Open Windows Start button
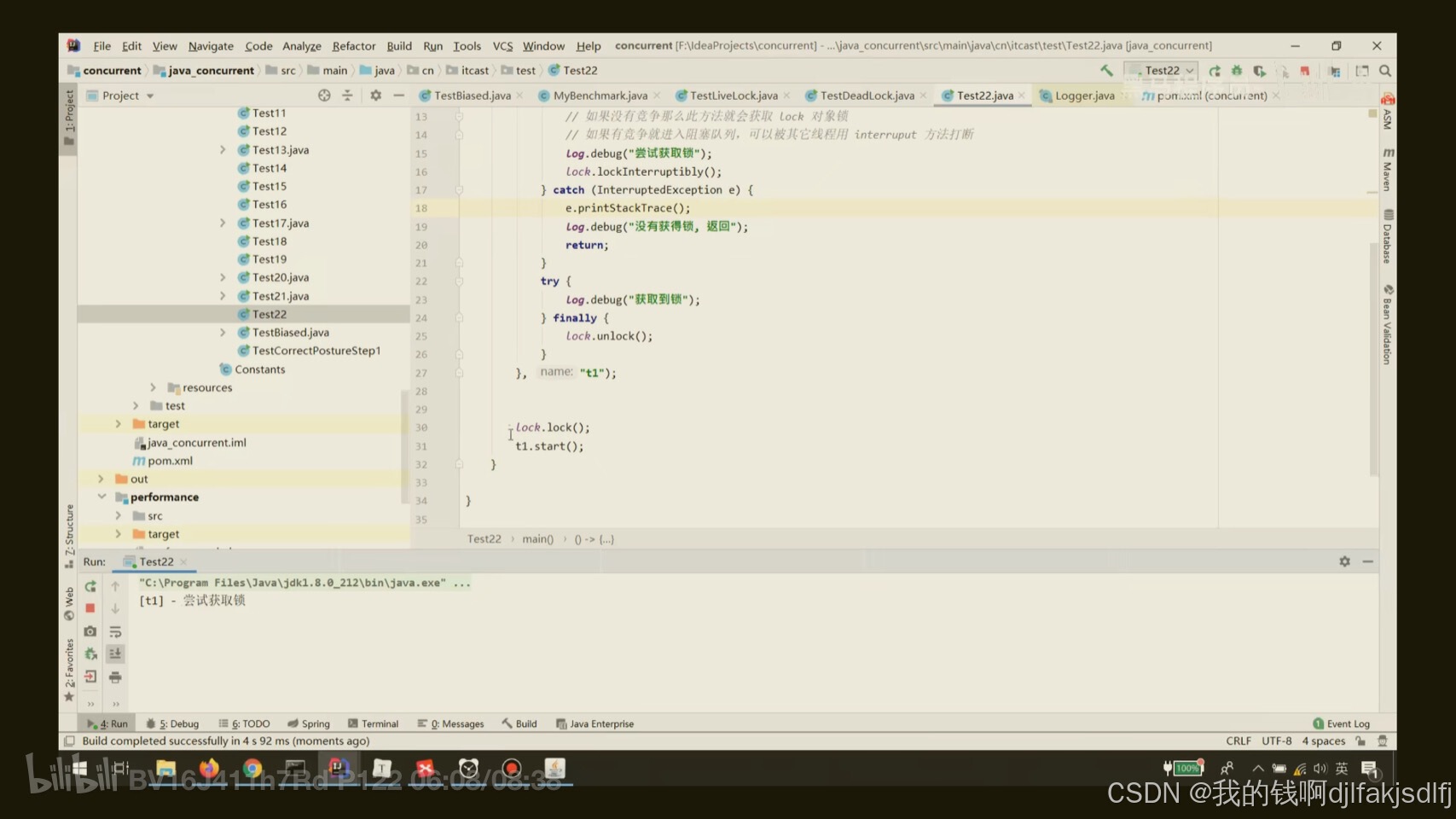Image resolution: width=1456 pixels, height=819 pixels. coord(79,769)
